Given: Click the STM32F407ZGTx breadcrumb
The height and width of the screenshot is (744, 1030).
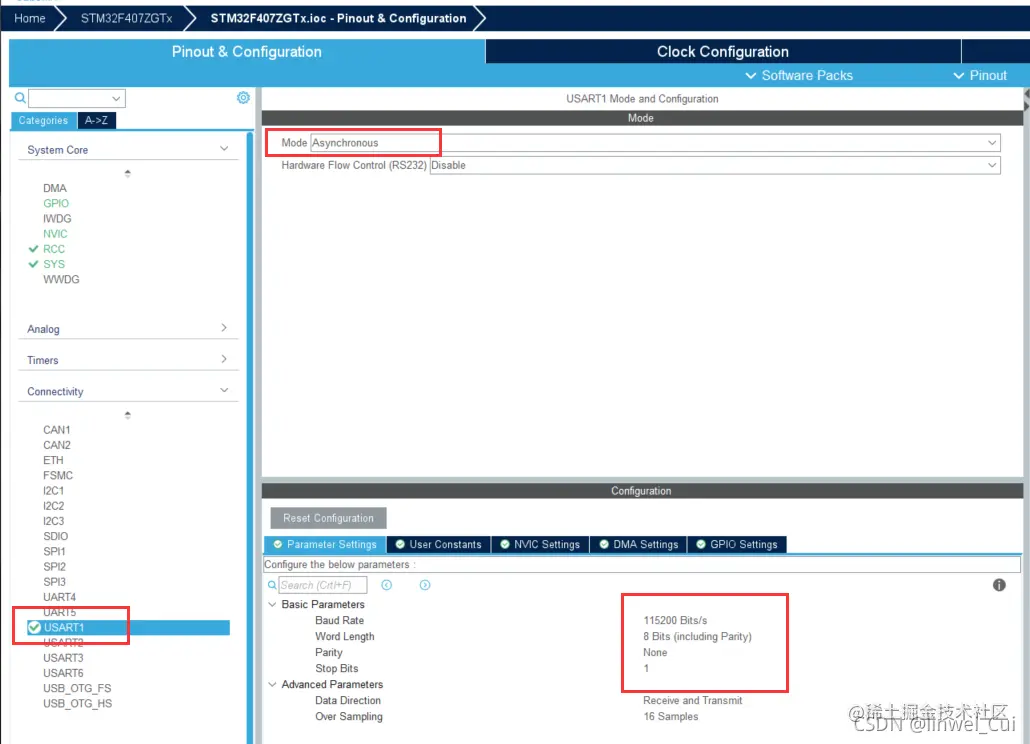Looking at the screenshot, I should (x=126, y=18).
